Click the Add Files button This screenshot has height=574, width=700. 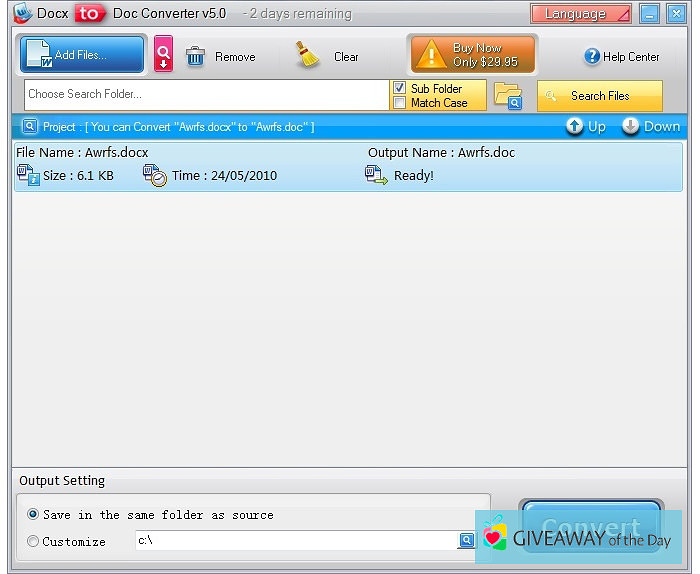(x=81, y=55)
